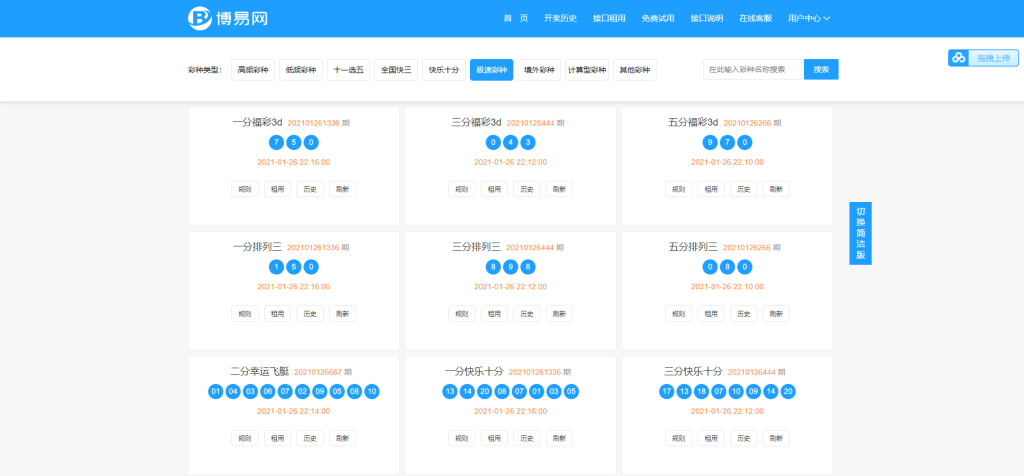
Task: Open the 在线客服 navigation link
Action: [x=755, y=19]
